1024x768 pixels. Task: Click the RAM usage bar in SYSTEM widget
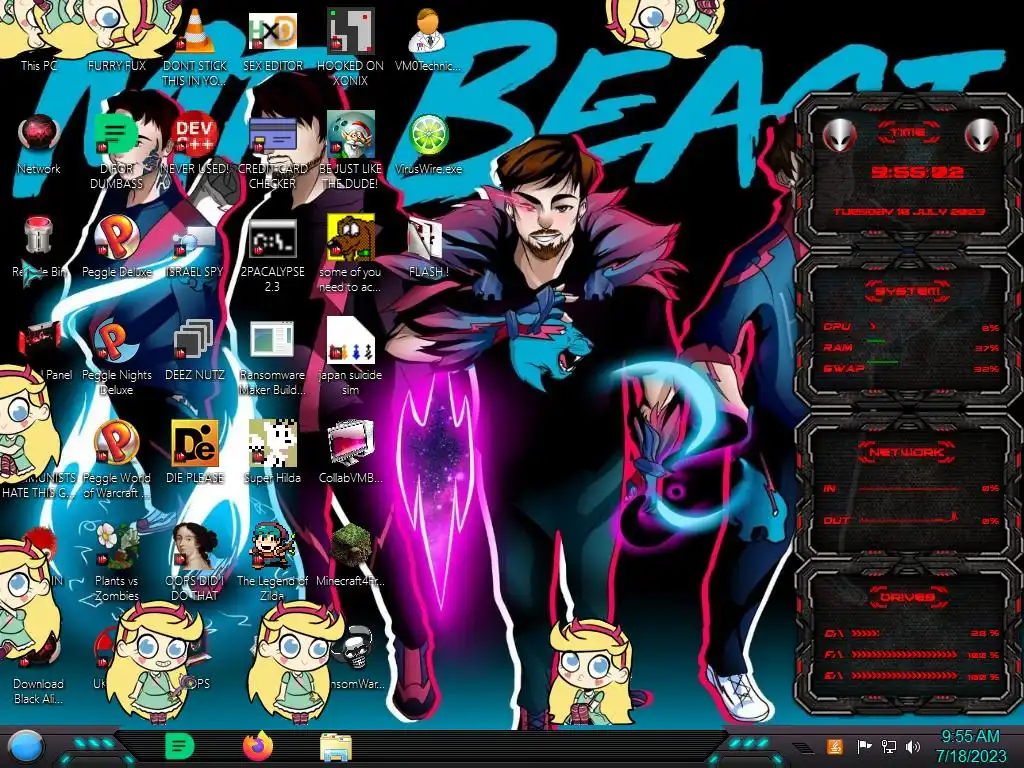tap(876, 341)
